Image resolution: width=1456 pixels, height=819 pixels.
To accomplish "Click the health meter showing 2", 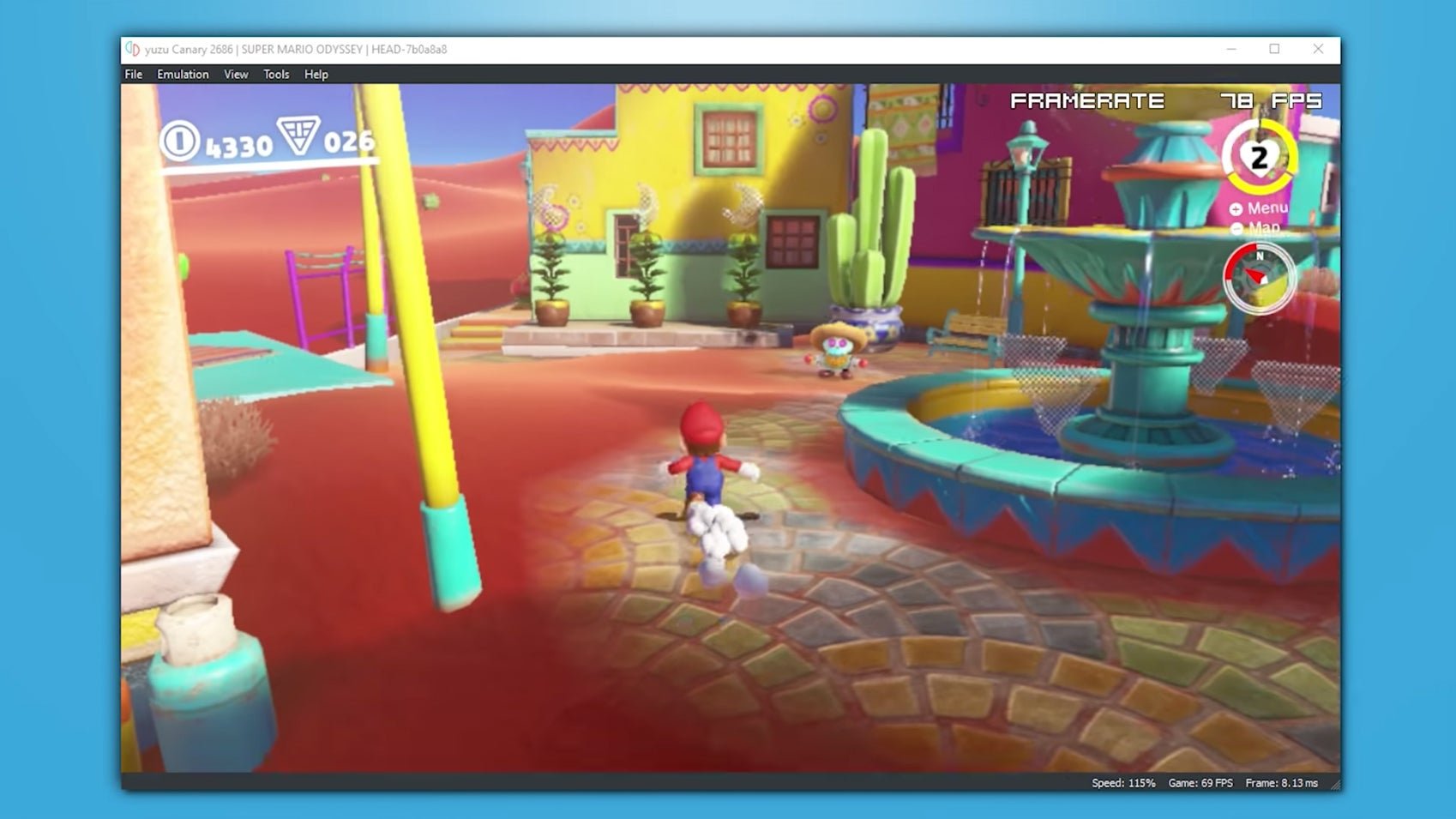I will coord(1259,158).
